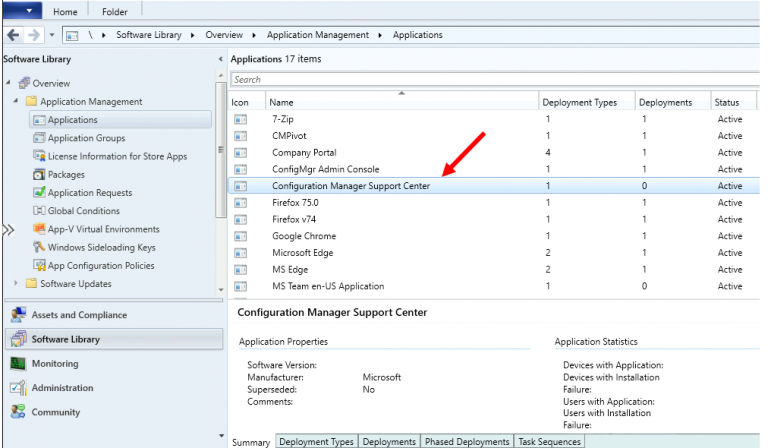Click the back navigation arrow
Viewport: 768px width, 448px height.
point(12,35)
